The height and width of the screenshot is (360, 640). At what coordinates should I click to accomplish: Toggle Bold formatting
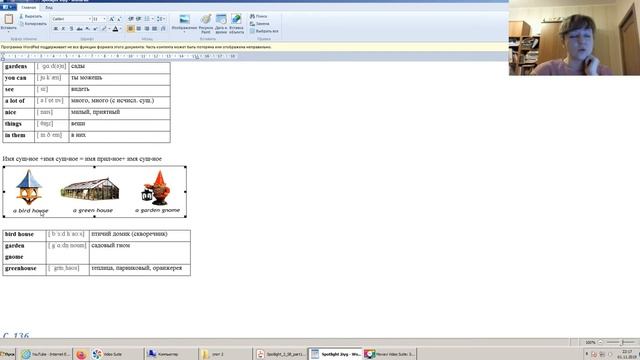[56, 29]
